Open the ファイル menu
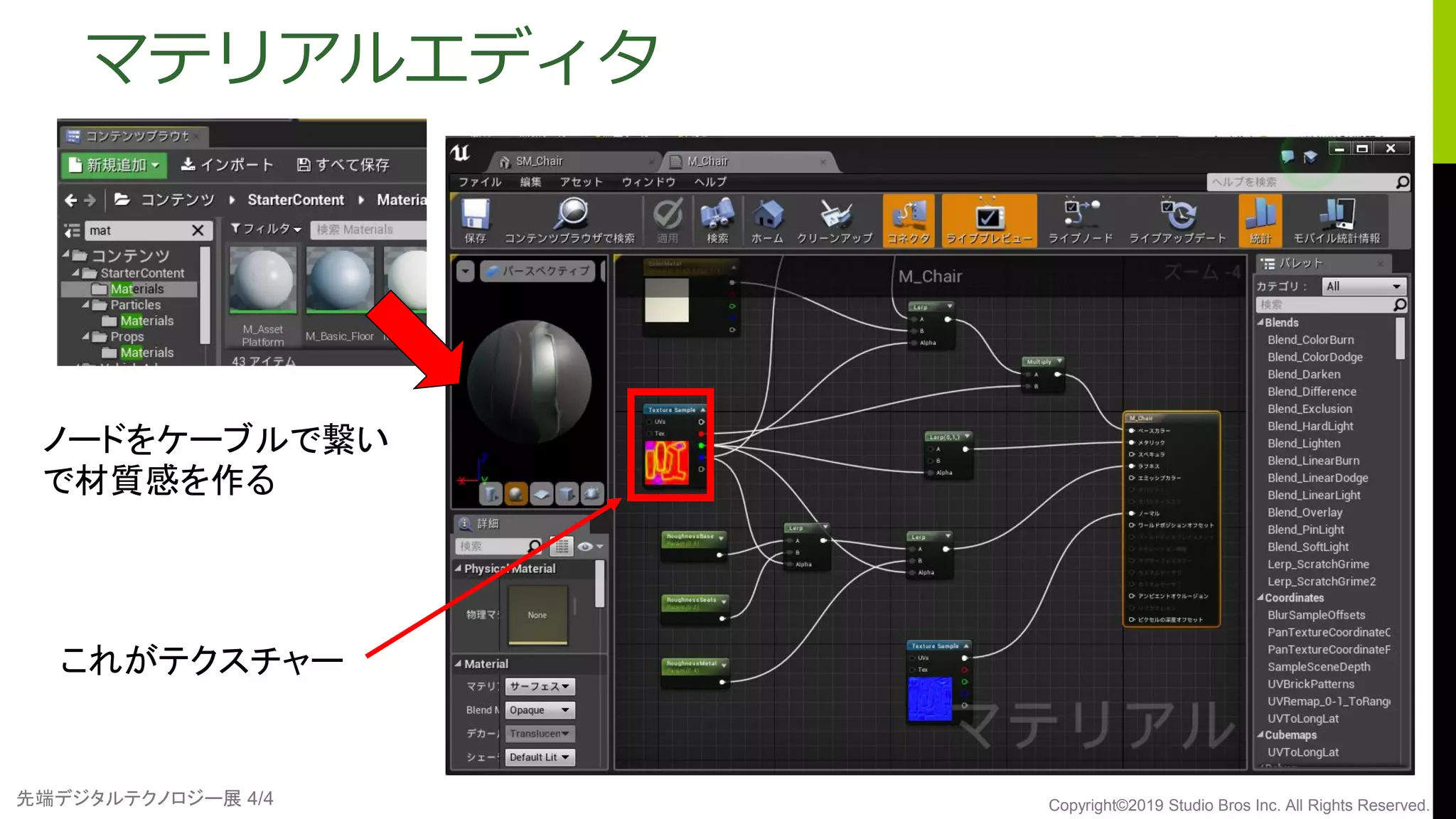This screenshot has width=1456, height=819. coord(480,182)
